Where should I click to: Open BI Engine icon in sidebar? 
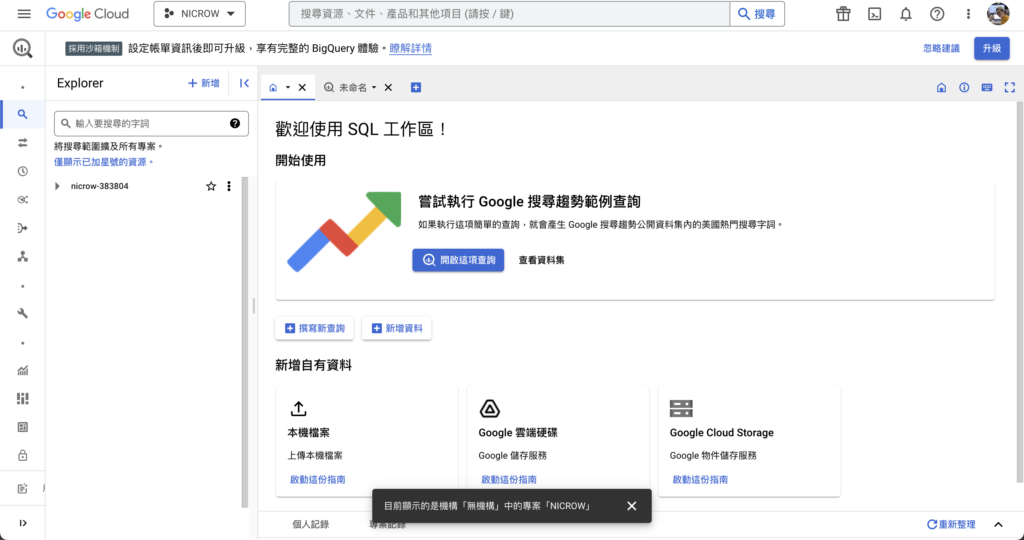pyautogui.click(x=23, y=427)
